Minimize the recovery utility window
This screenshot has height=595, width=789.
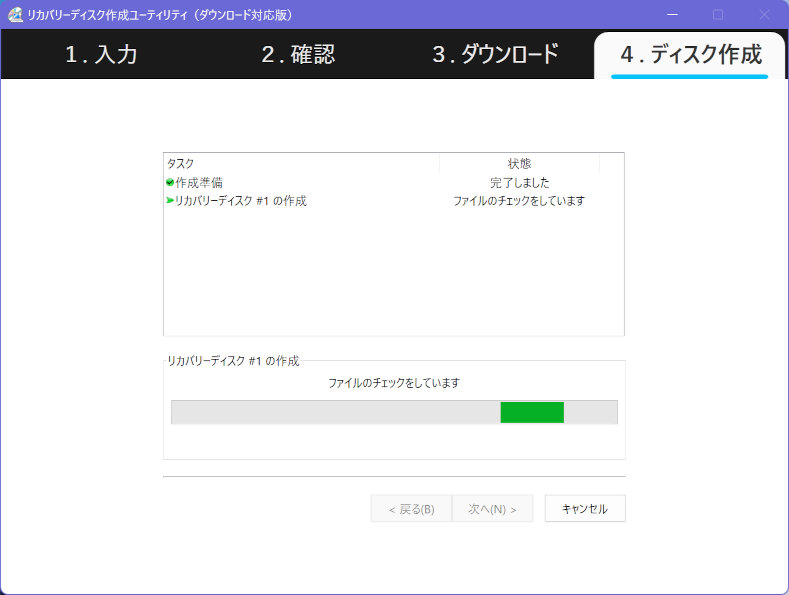point(672,15)
